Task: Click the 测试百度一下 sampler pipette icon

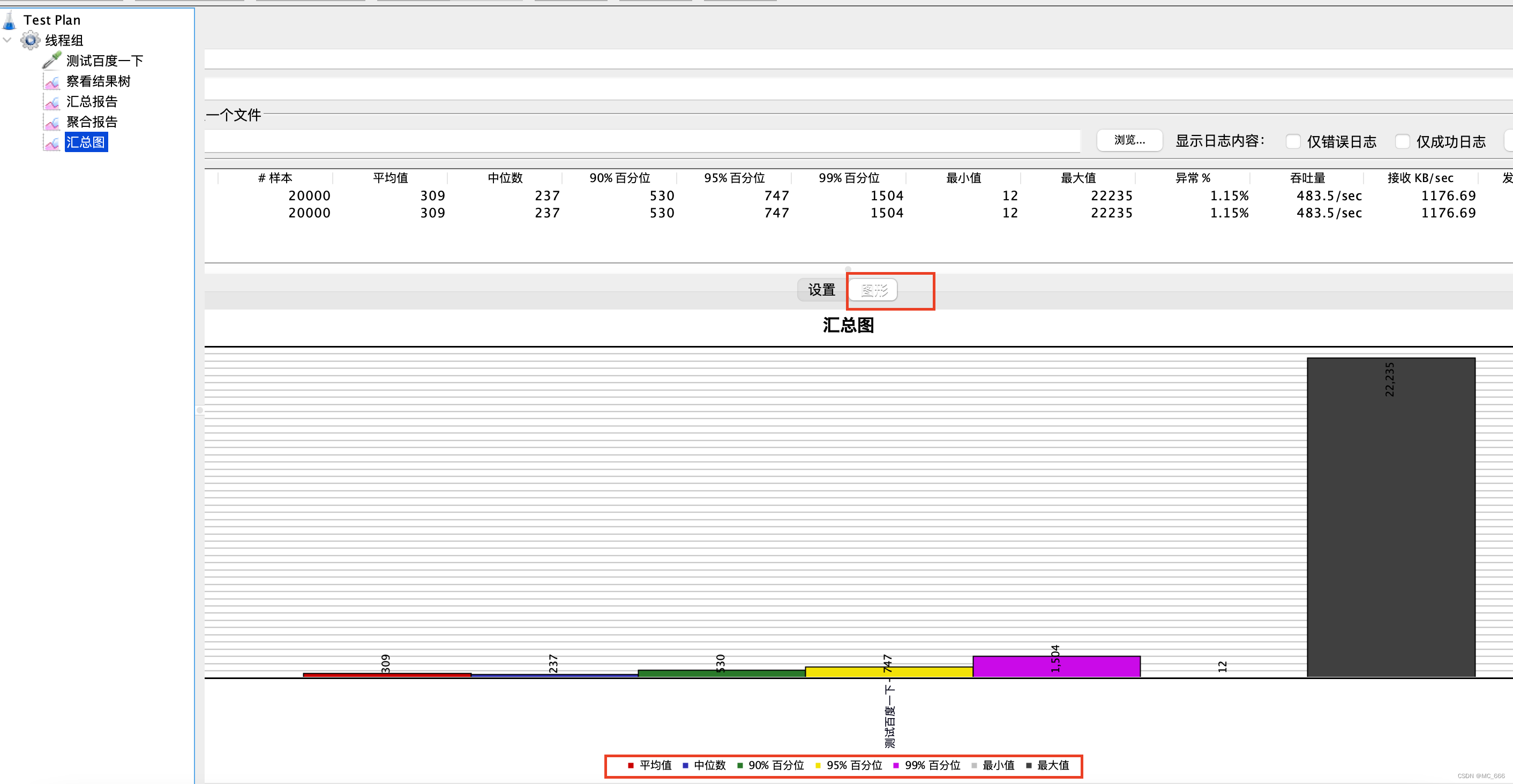Action: pyautogui.click(x=51, y=61)
